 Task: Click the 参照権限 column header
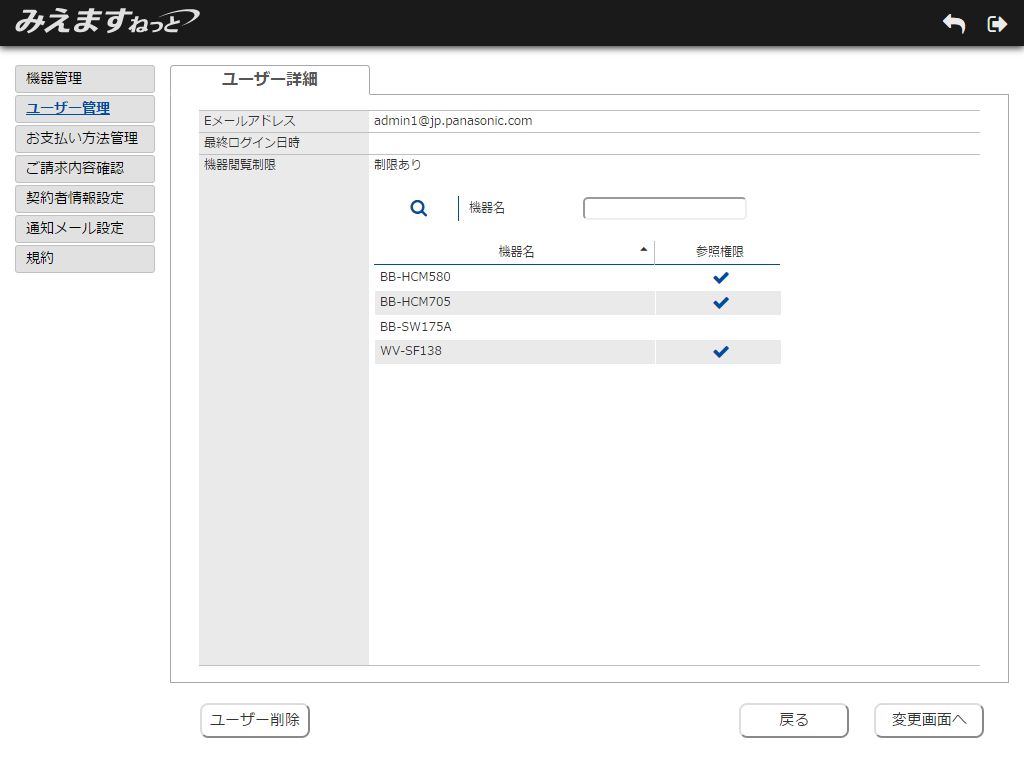(x=719, y=252)
